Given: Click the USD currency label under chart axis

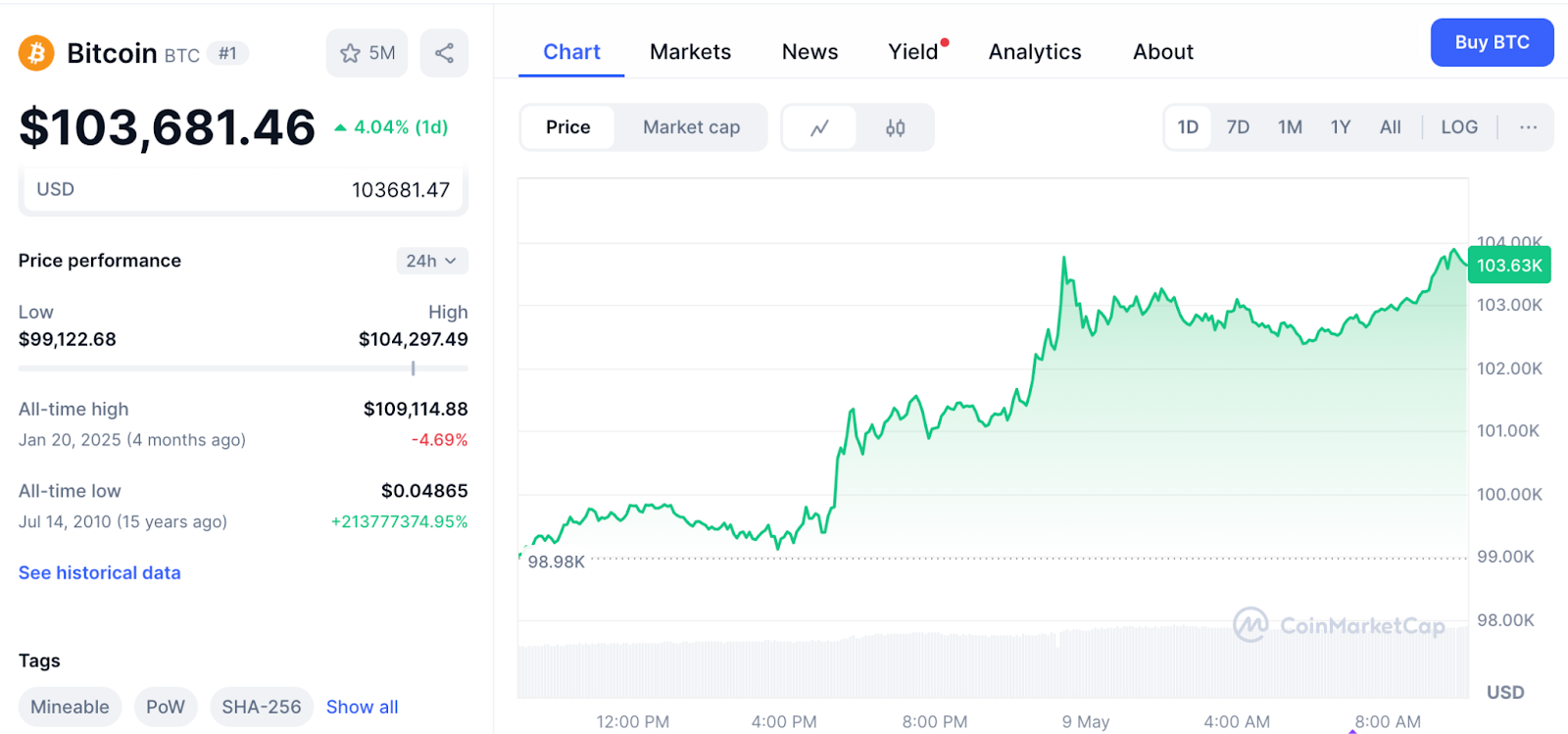Looking at the screenshot, I should coord(1505,692).
